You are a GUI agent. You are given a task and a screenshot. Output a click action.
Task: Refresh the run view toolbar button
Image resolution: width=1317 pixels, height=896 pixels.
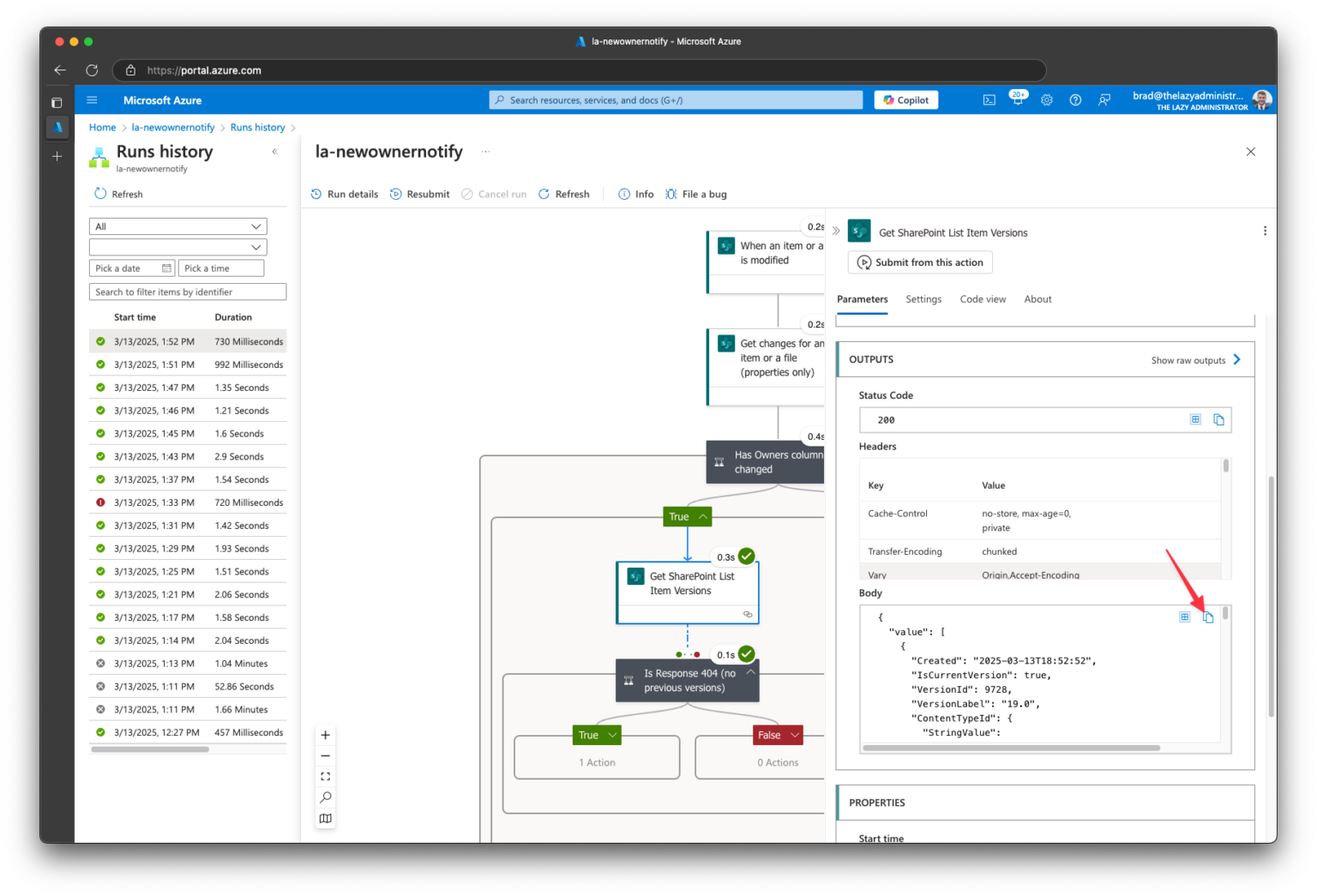[563, 195]
